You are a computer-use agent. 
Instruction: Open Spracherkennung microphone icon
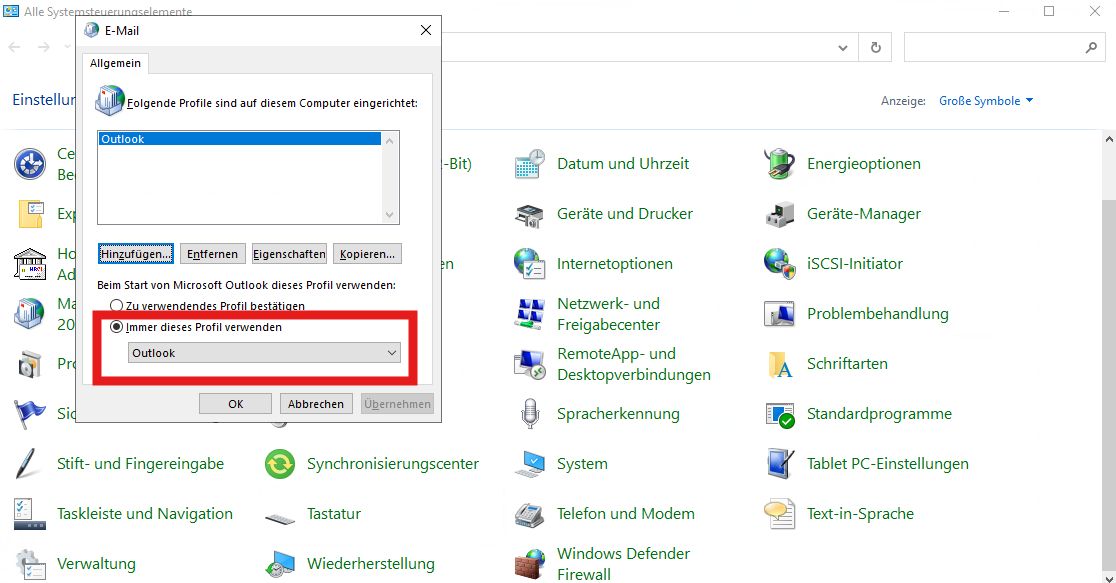[530, 414]
